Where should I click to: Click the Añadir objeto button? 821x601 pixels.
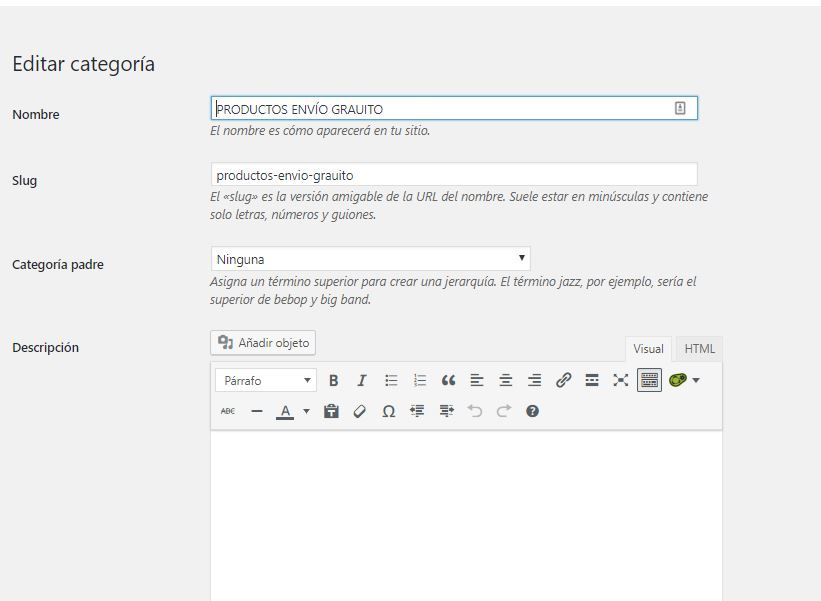coord(263,343)
